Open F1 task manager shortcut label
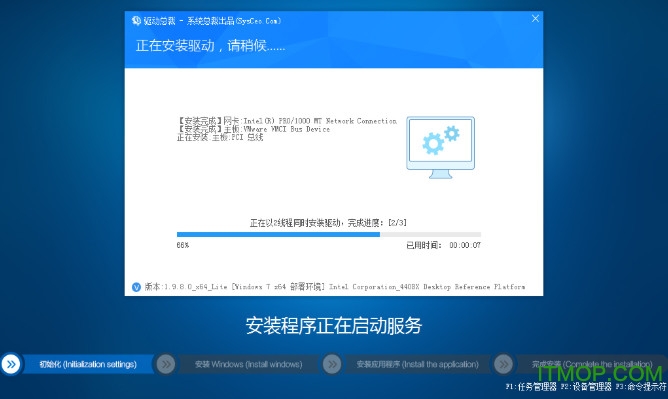Image resolution: width=668 pixels, height=399 pixels. point(531,387)
